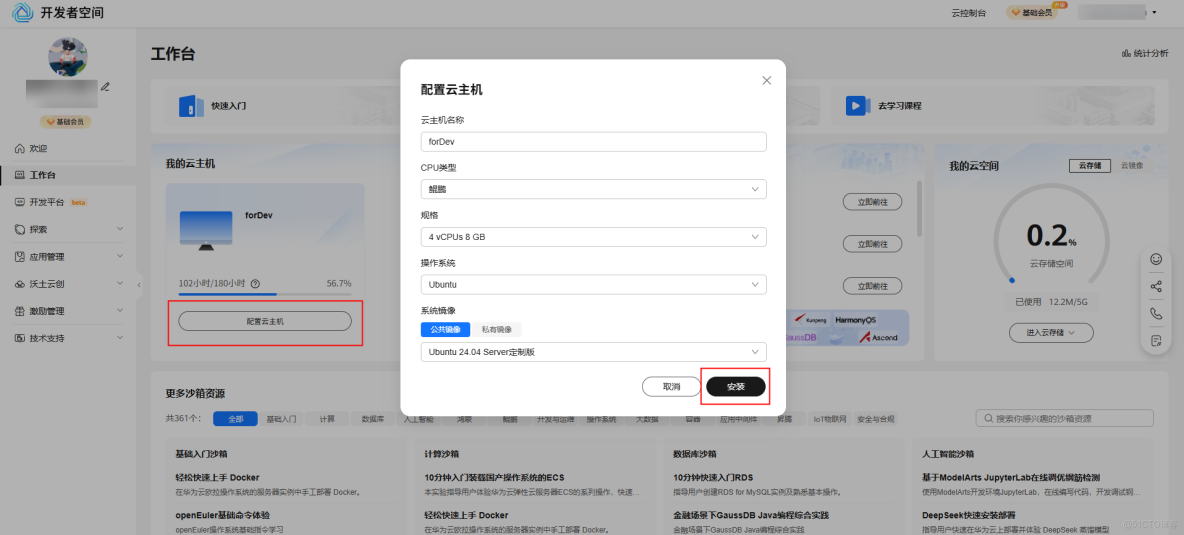This screenshot has height=535, width=1184.
Task: Open the CPU类型 dropdown showing 鲲鹏
Action: click(x=594, y=189)
